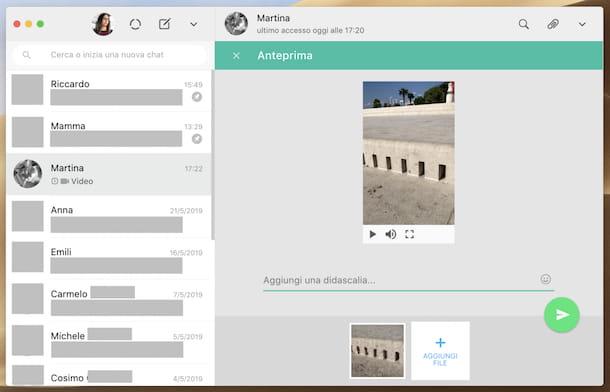Click the chat list scrollbar
The width and height of the screenshot is (610, 392).
(x=213, y=155)
